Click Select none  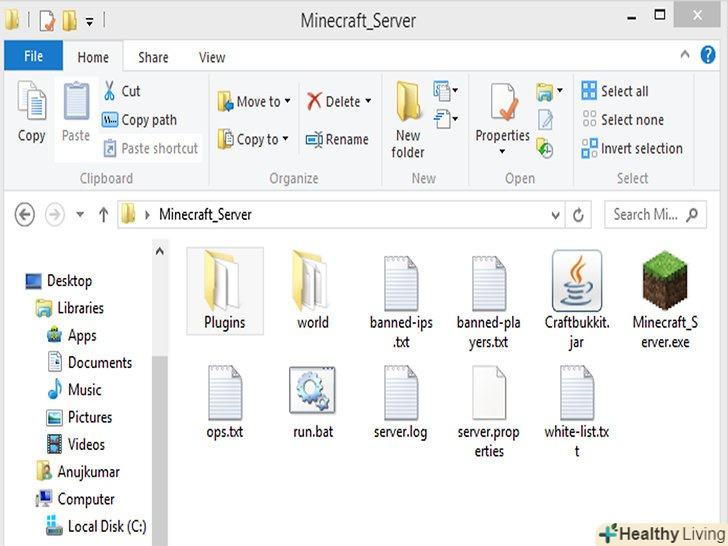(x=623, y=120)
